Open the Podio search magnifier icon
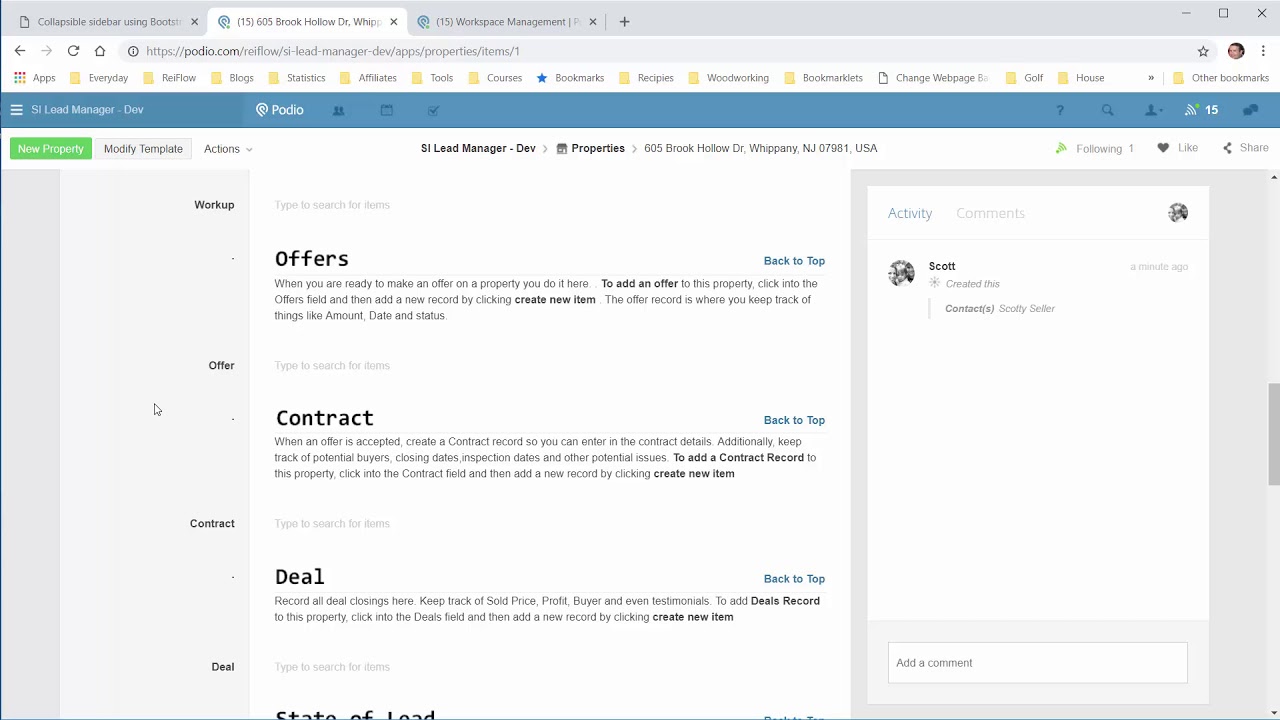 (1107, 110)
